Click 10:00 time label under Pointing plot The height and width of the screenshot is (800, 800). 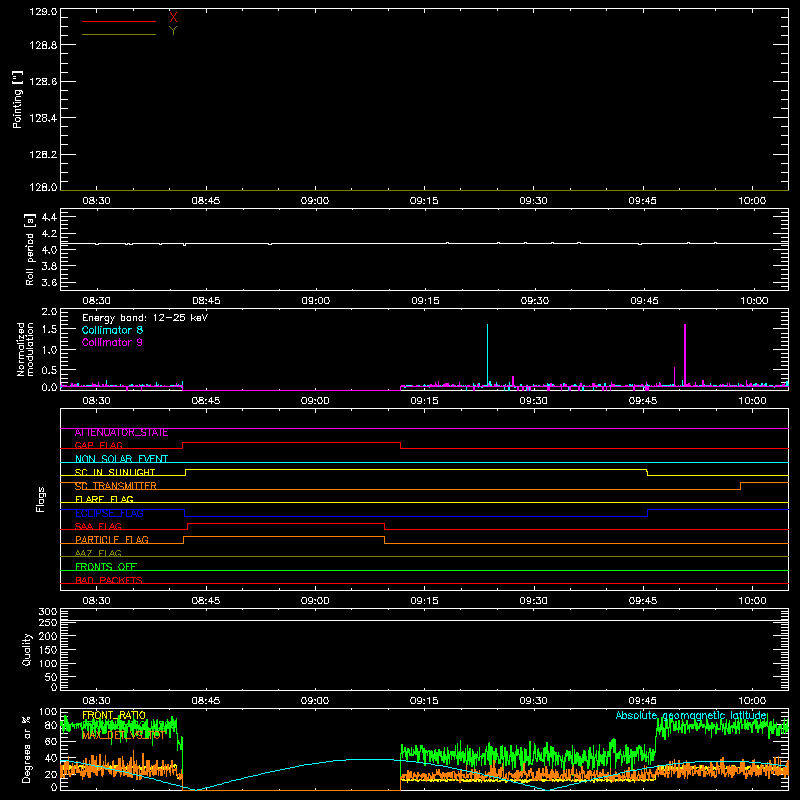752,201
